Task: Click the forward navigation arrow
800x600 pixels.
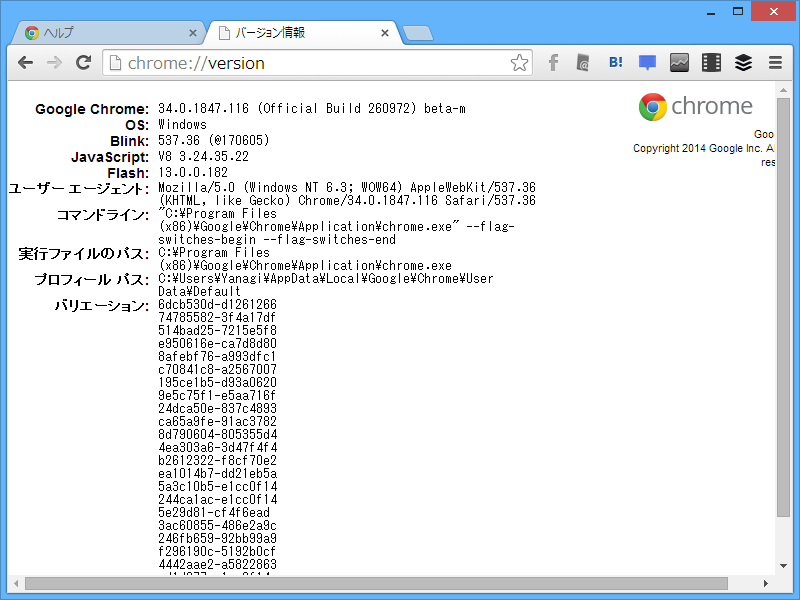Action: coord(54,62)
